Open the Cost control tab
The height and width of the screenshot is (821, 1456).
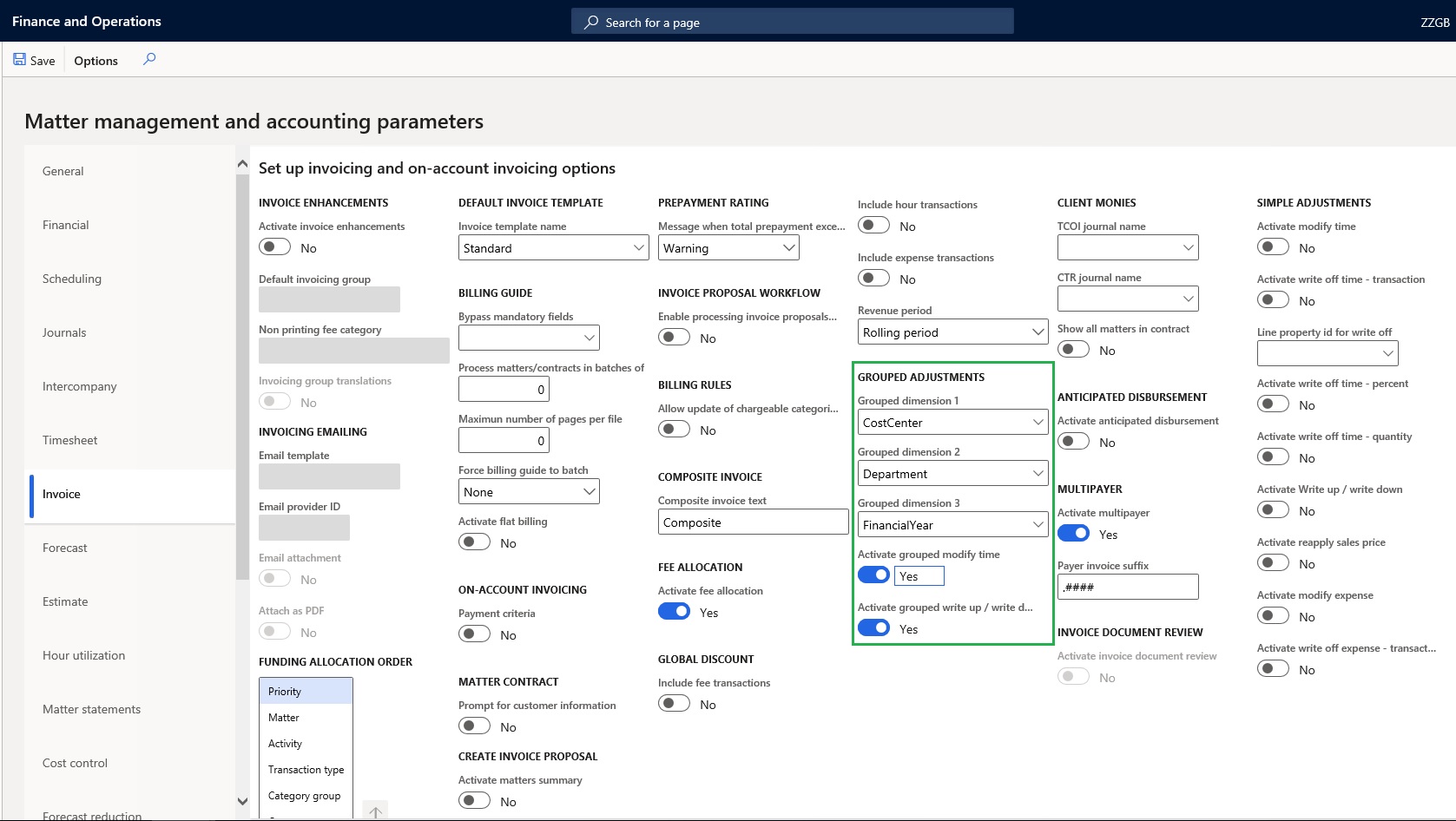coord(130,763)
